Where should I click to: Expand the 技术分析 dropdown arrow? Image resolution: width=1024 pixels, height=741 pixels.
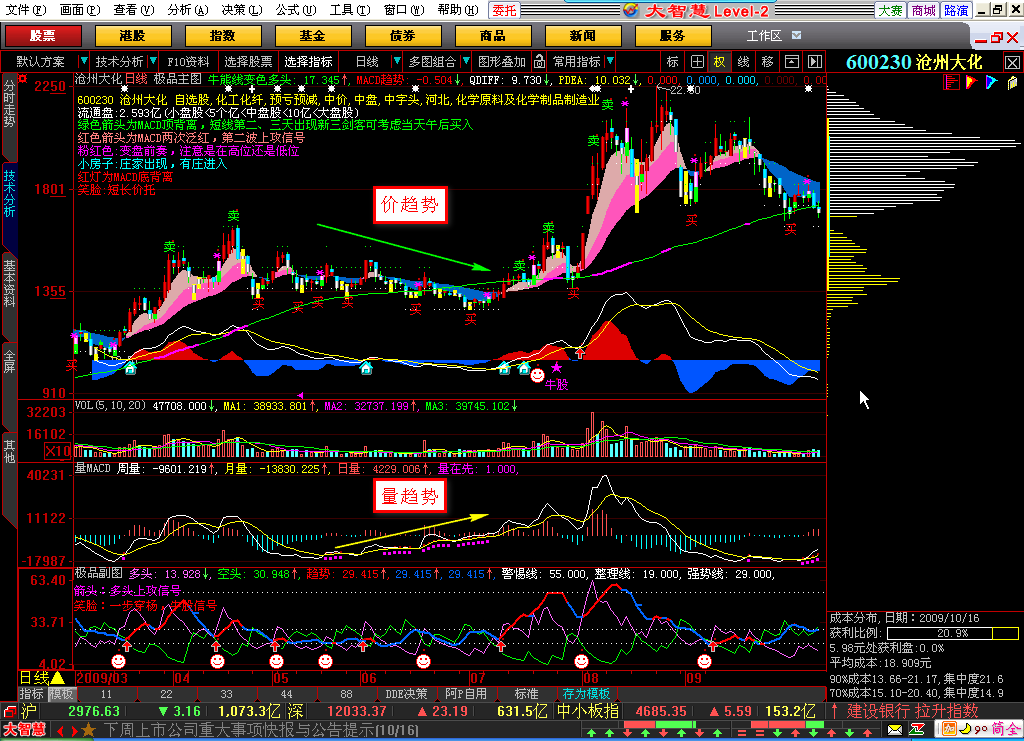(153, 61)
